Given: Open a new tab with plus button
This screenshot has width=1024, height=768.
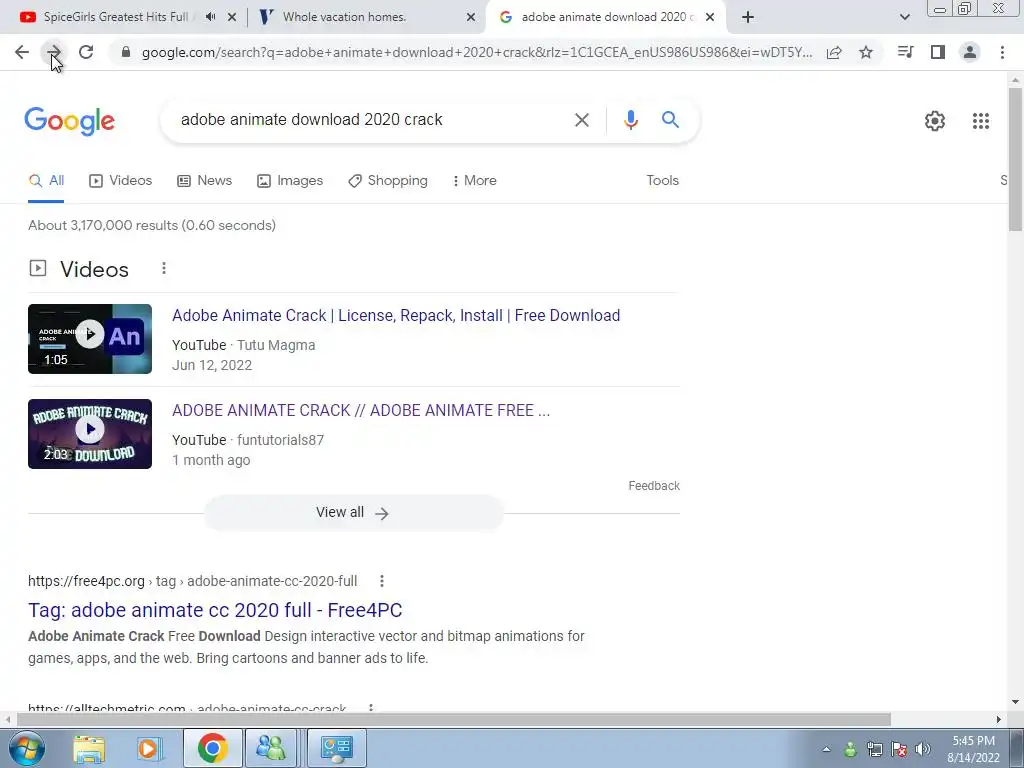Looking at the screenshot, I should [748, 17].
